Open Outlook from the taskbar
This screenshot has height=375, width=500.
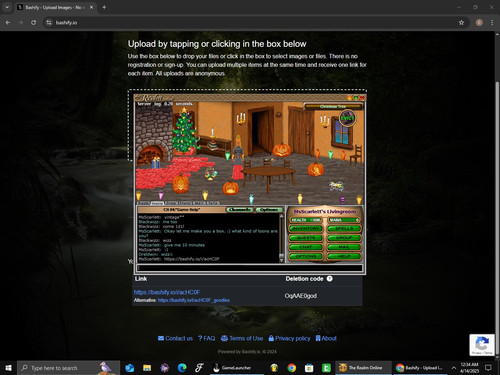click(129, 368)
